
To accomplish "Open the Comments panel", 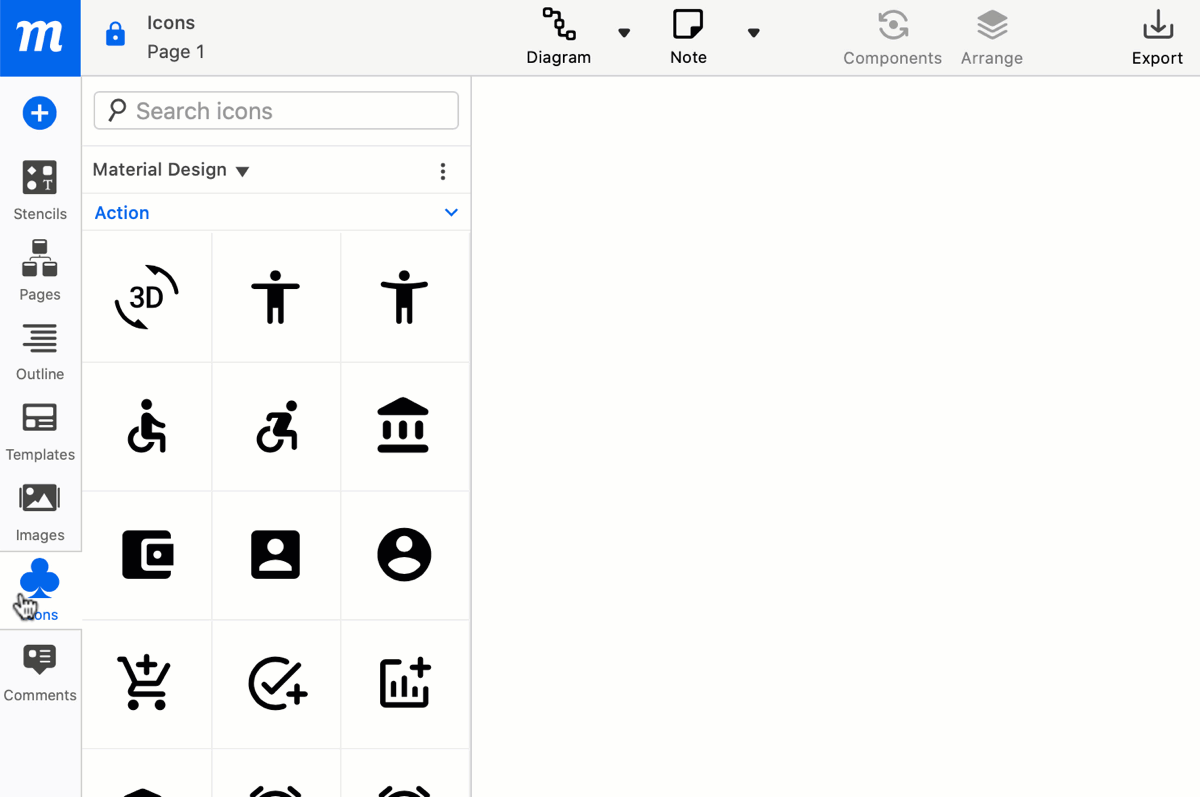I will coord(40,670).
